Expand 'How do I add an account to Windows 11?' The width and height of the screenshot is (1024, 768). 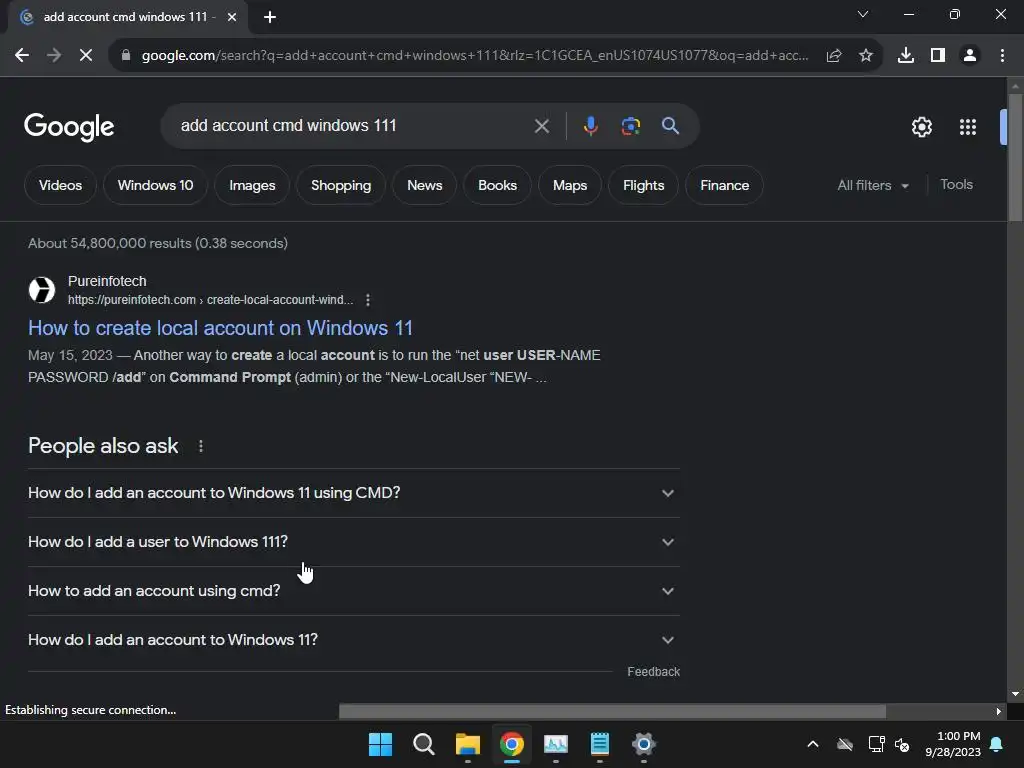(x=354, y=640)
